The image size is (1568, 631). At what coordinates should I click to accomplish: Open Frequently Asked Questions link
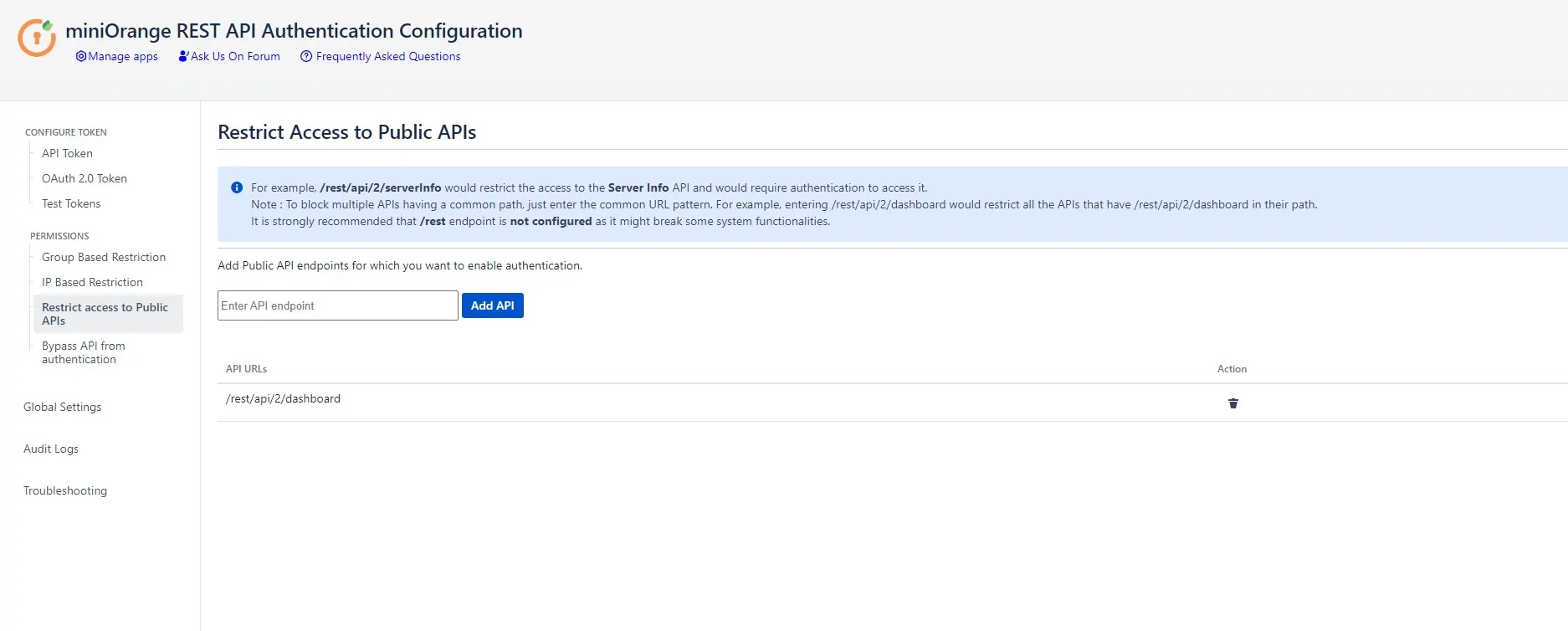click(381, 56)
